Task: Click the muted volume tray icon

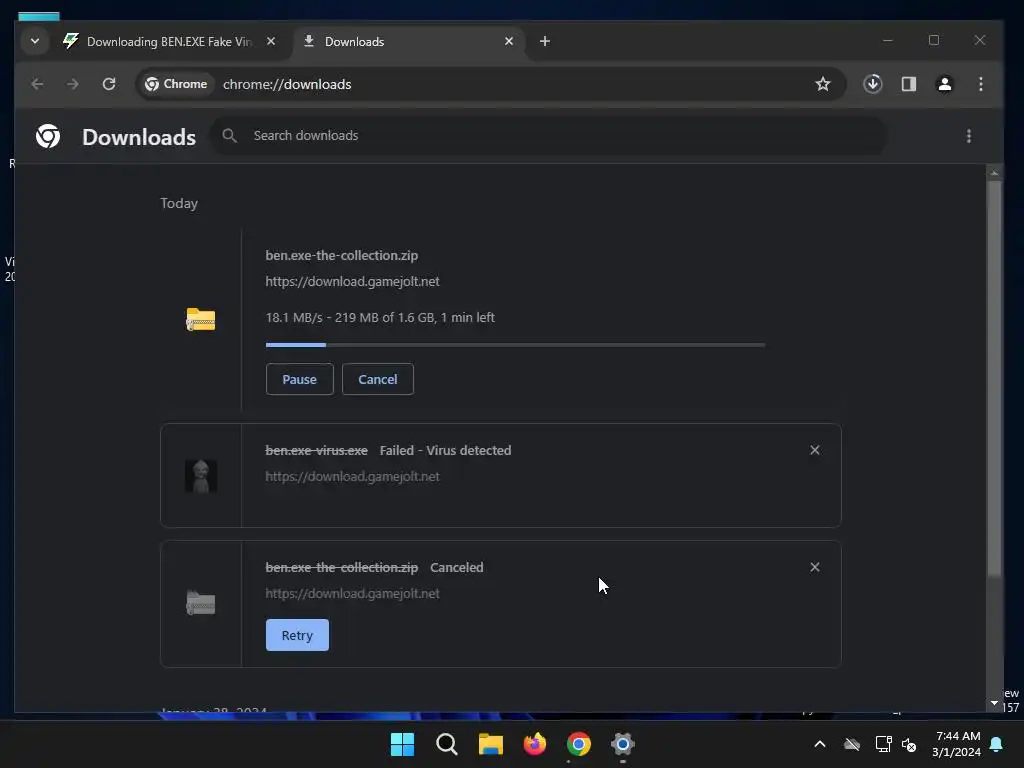Action: pos(909,744)
